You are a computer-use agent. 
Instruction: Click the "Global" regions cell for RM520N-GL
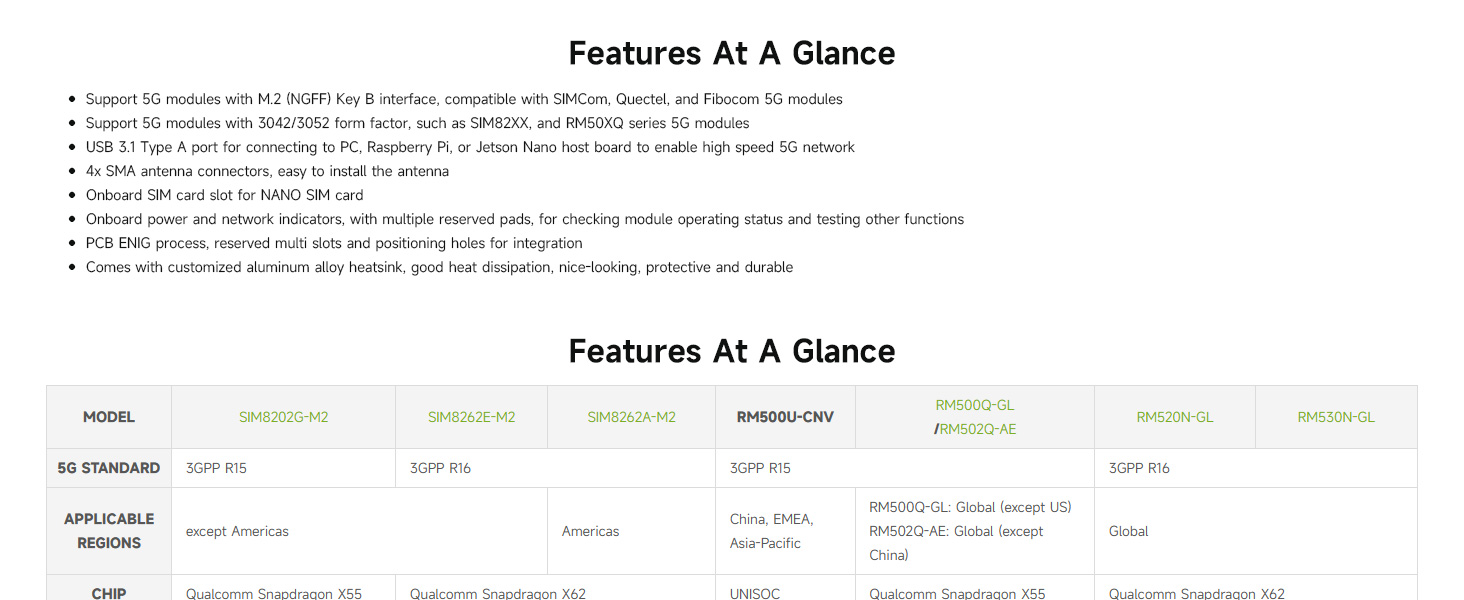(x=1128, y=531)
